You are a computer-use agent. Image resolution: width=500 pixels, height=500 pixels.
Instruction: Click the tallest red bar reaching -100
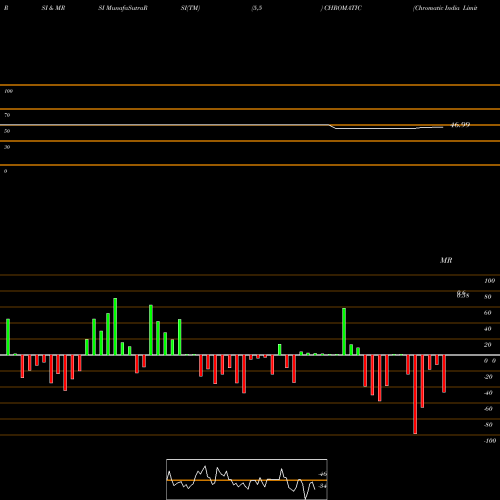415,394
